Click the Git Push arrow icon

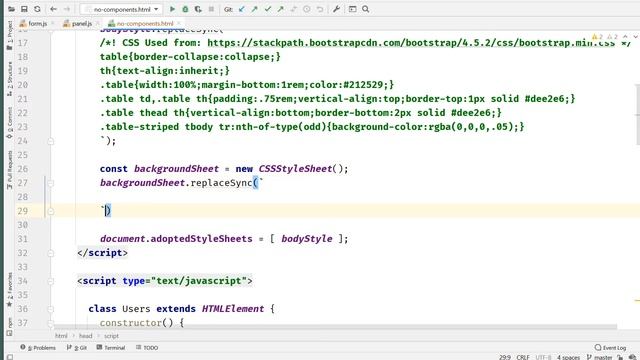click(x=280, y=9)
